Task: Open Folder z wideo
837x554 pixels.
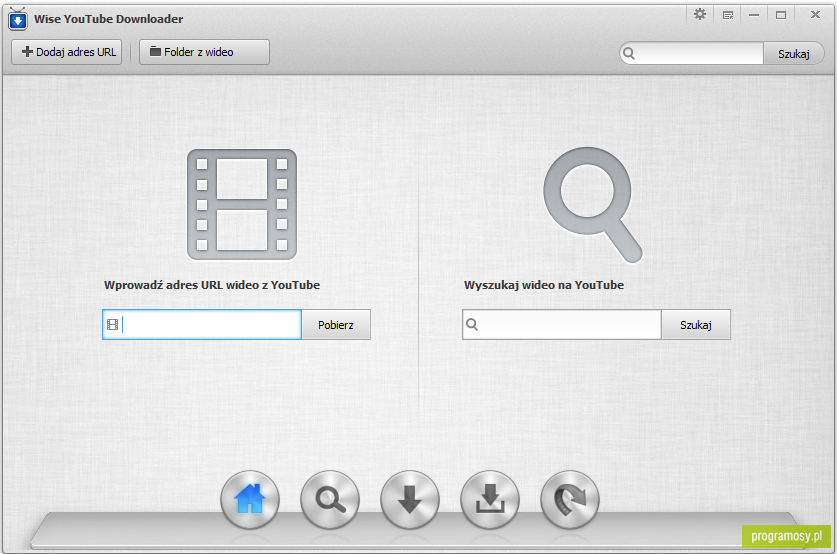Action: (204, 52)
